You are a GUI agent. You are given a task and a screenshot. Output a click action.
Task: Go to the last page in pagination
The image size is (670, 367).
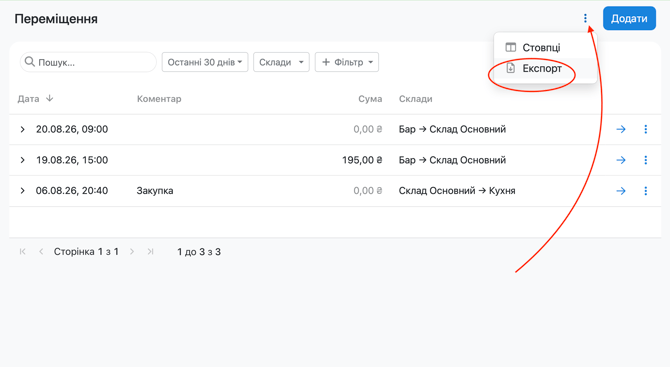point(150,252)
